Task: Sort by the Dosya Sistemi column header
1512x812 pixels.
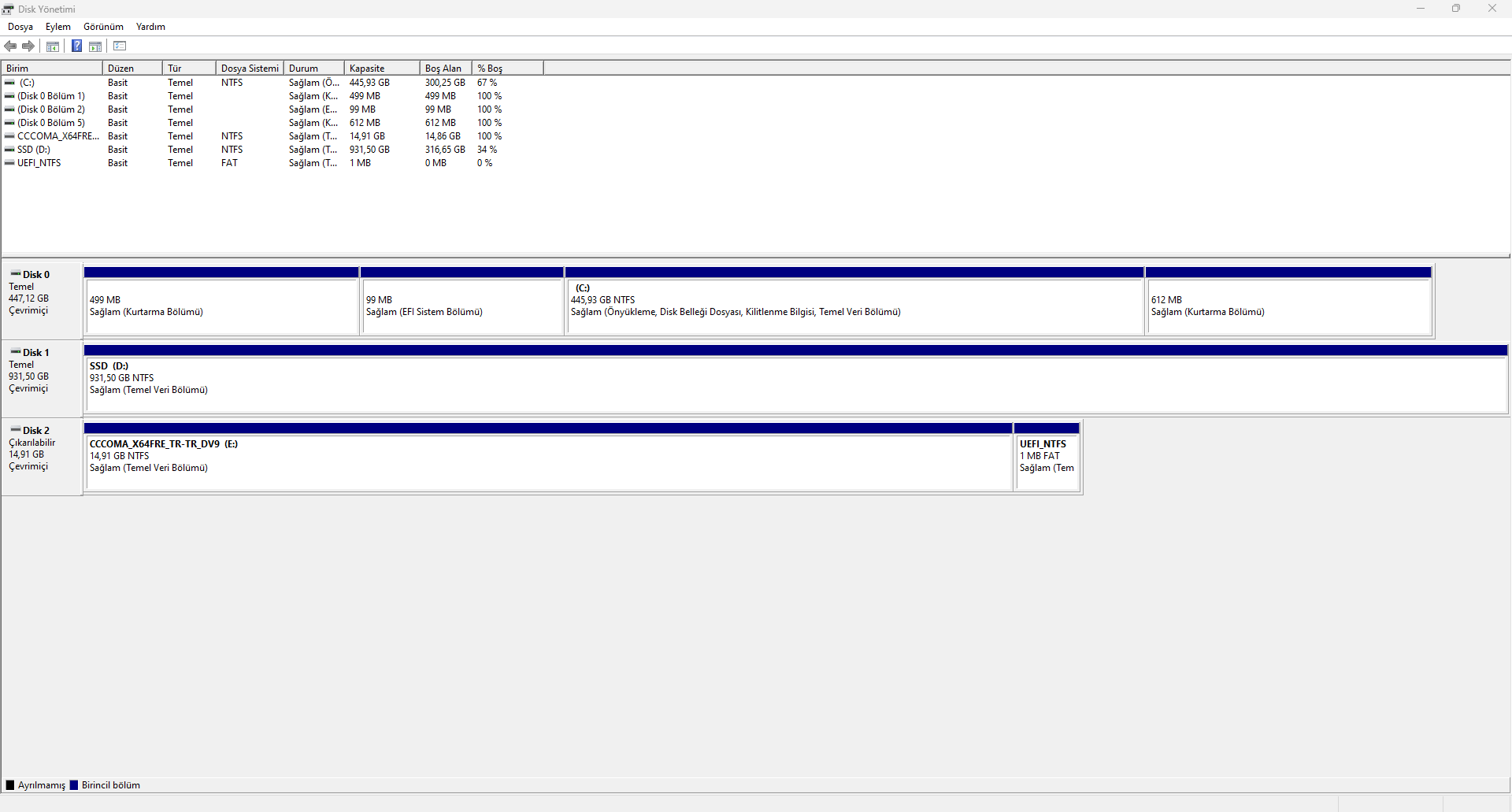Action: click(250, 69)
